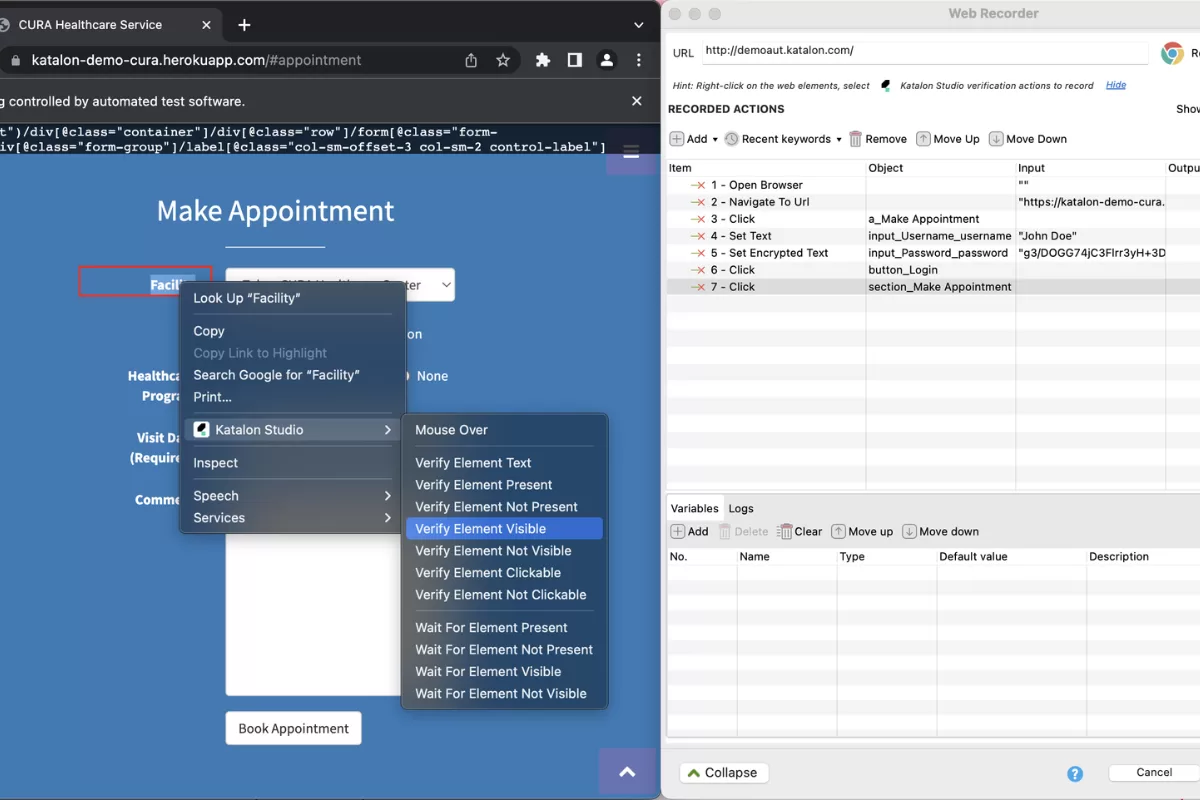1200x800 pixels.
Task: Click the Chrome browser icon beside the URL field
Action: point(1171,52)
